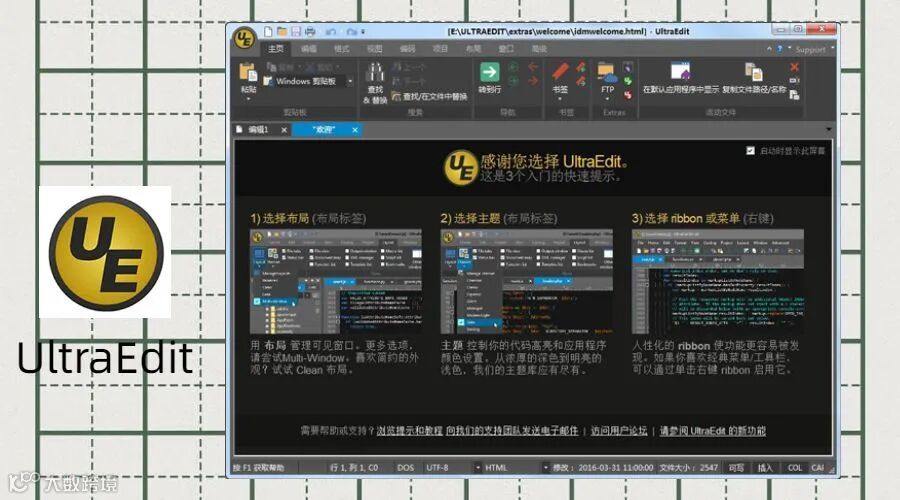
Task: Switch to the 布局 ribbon tab
Action: click(474, 49)
